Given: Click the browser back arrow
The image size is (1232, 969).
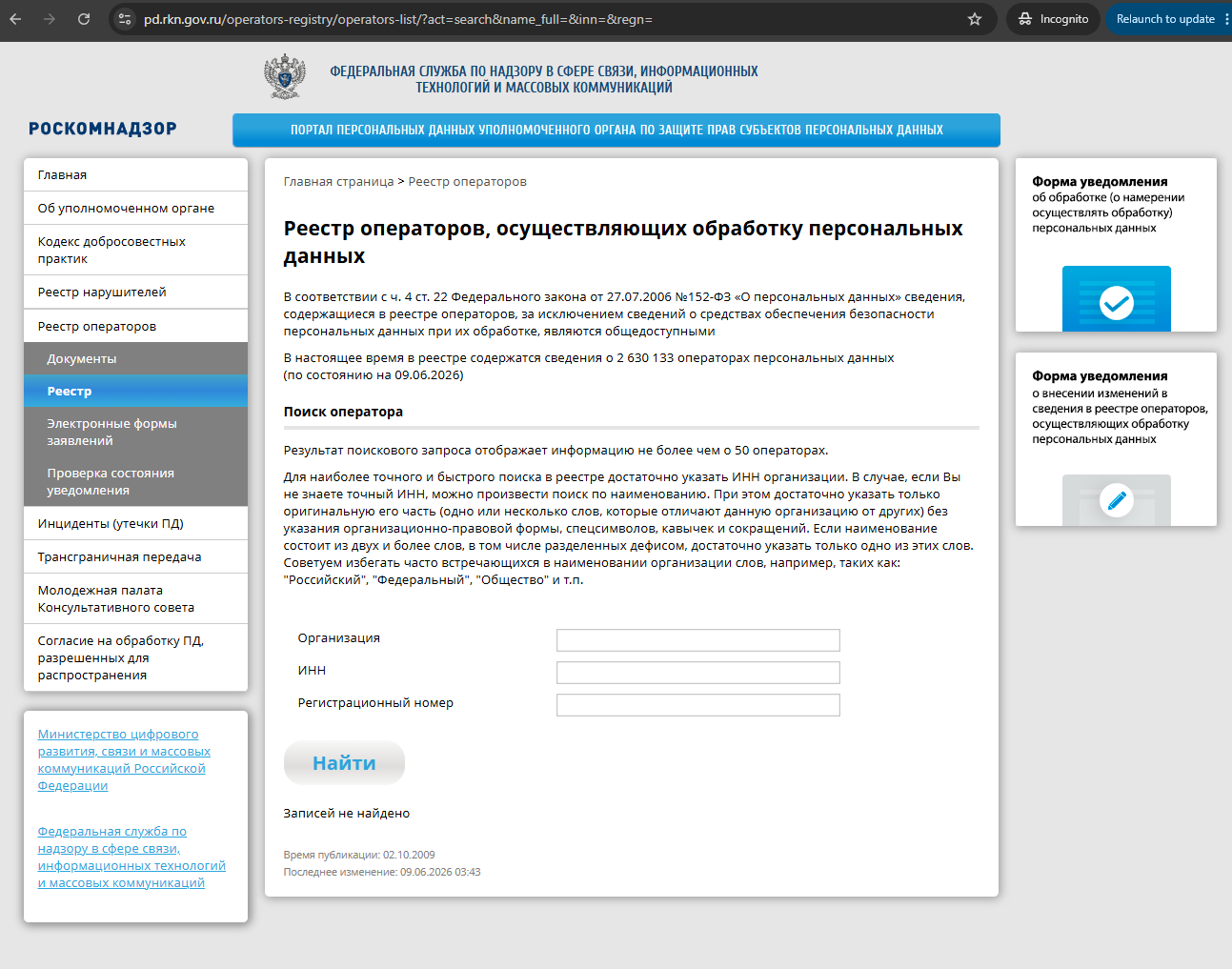Looking at the screenshot, I should (x=15, y=19).
